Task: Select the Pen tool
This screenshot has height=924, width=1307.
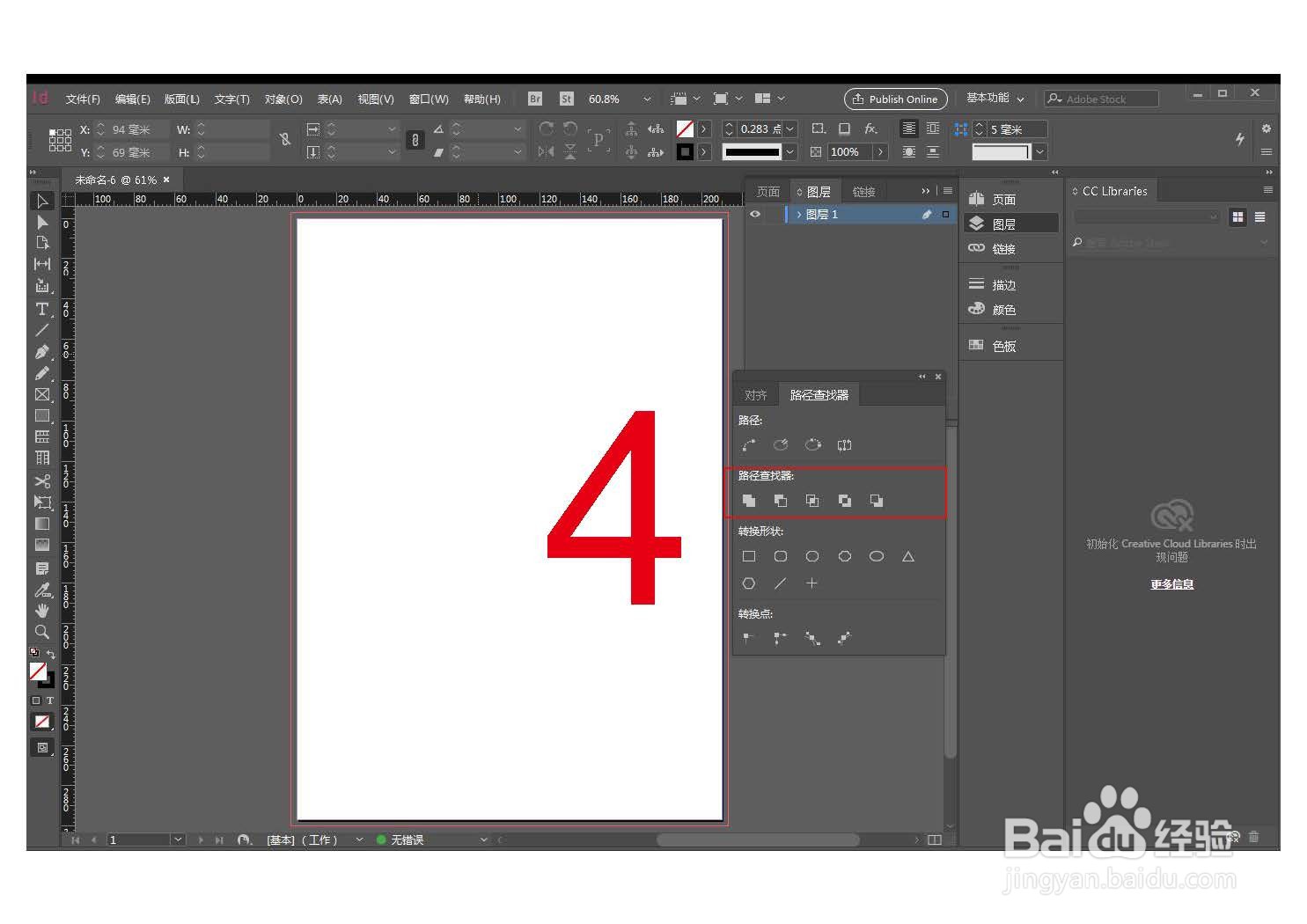Action: [41, 351]
